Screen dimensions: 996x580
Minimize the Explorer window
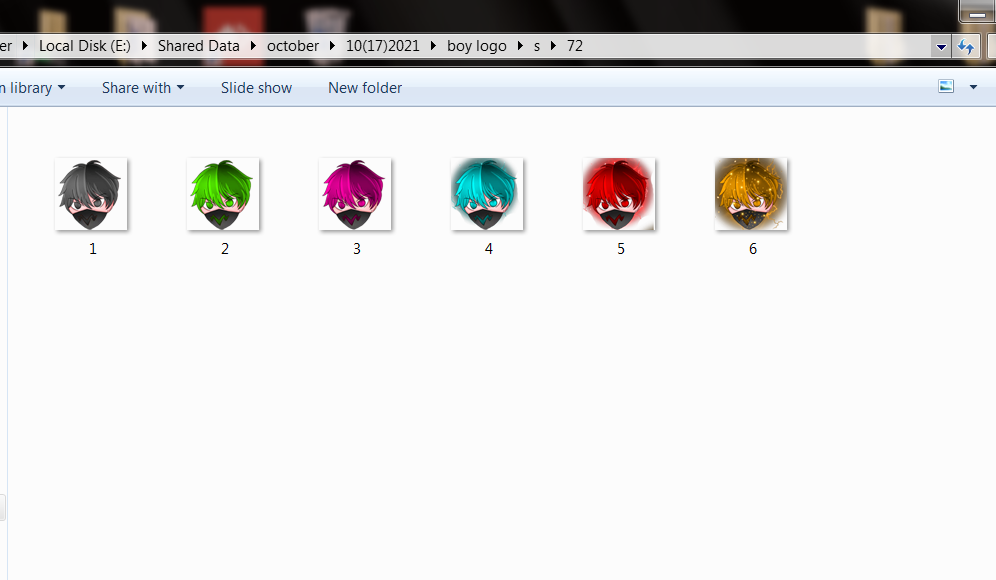[x=977, y=11]
